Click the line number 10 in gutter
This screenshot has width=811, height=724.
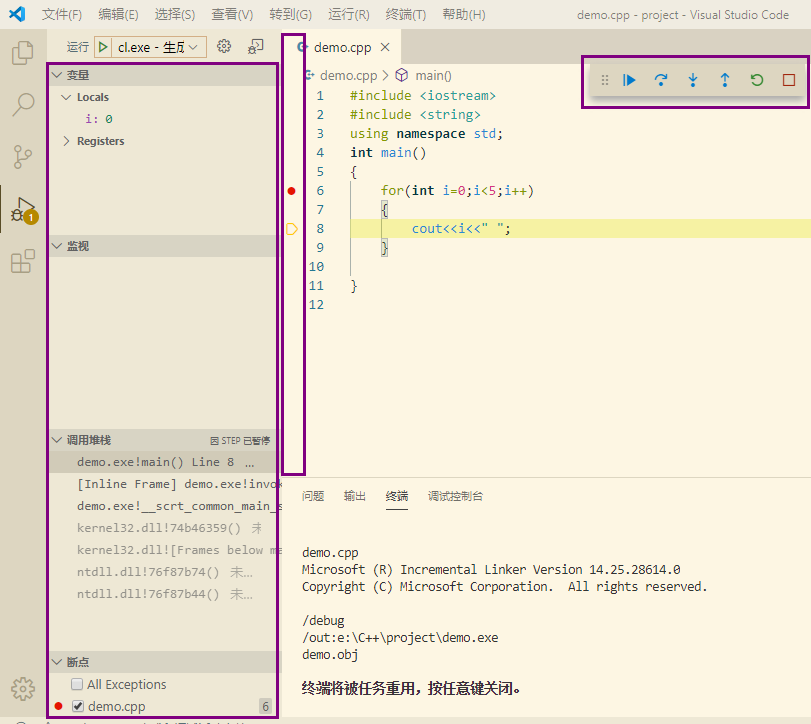(316, 267)
